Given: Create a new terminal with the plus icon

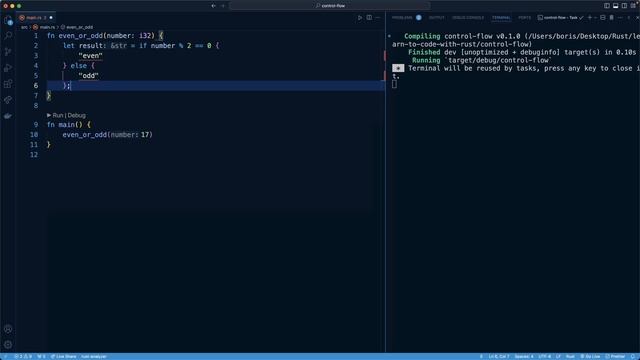Looking at the screenshot, I should pos(589,18).
